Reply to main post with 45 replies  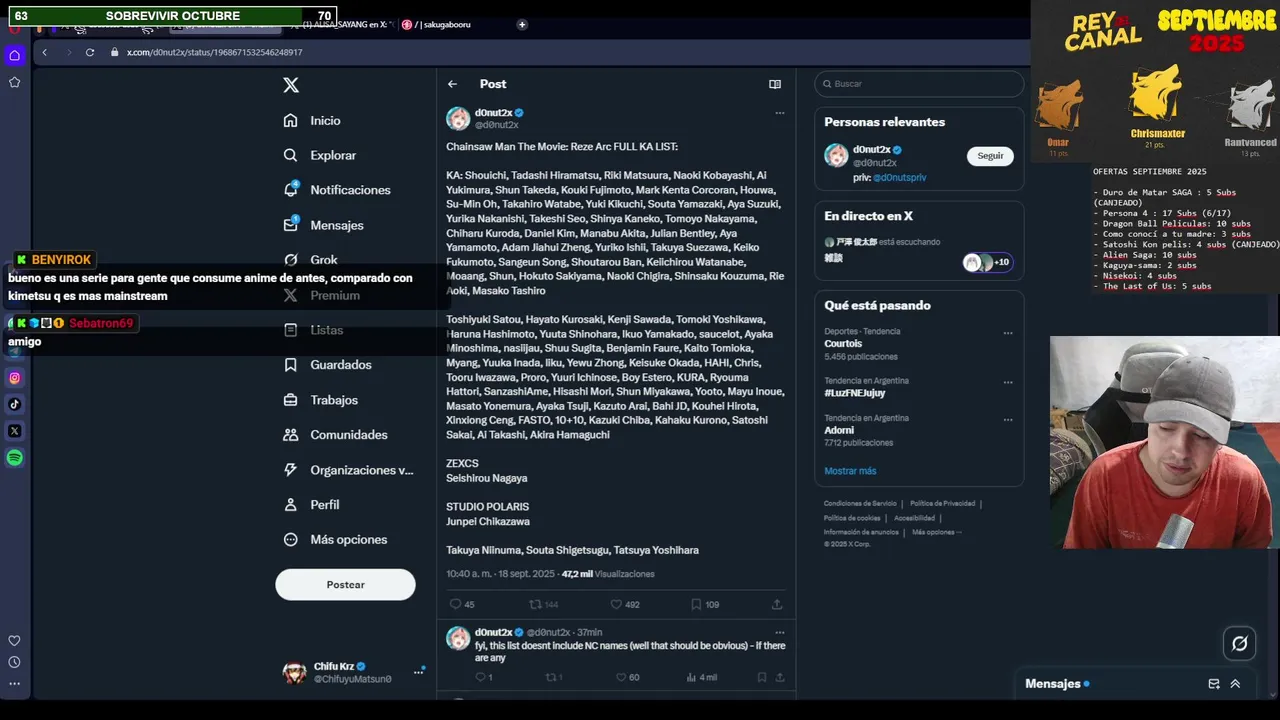pyautogui.click(x=462, y=604)
